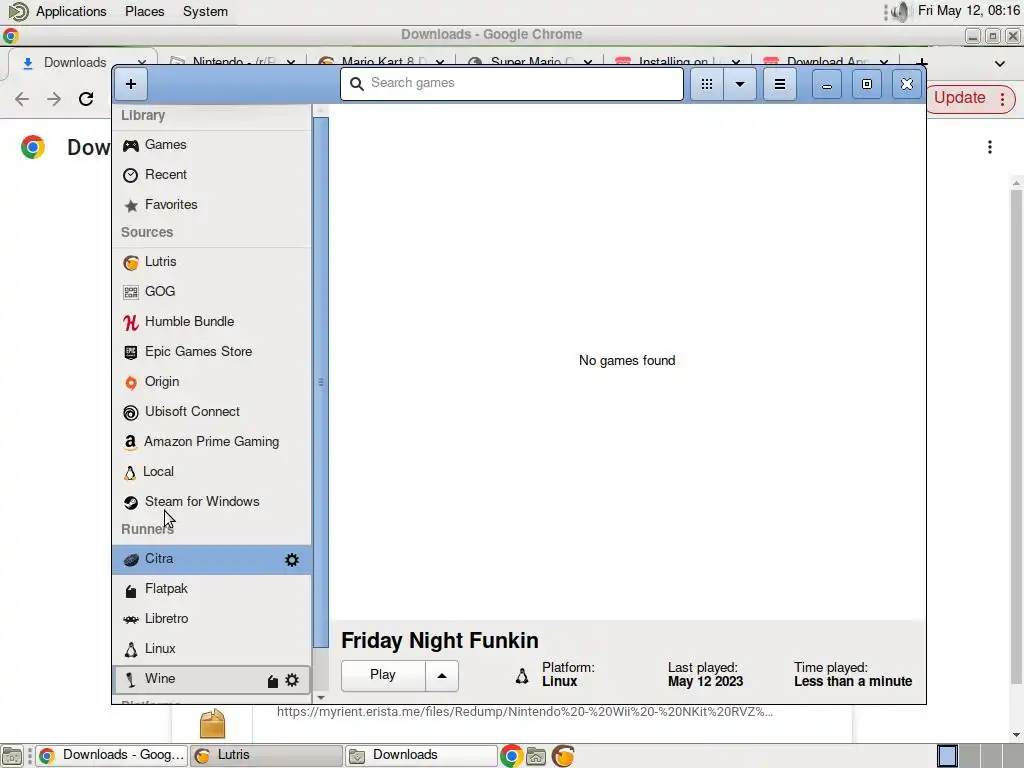The width and height of the screenshot is (1024, 768).
Task: Open the Applications menu
Action: [x=71, y=12]
